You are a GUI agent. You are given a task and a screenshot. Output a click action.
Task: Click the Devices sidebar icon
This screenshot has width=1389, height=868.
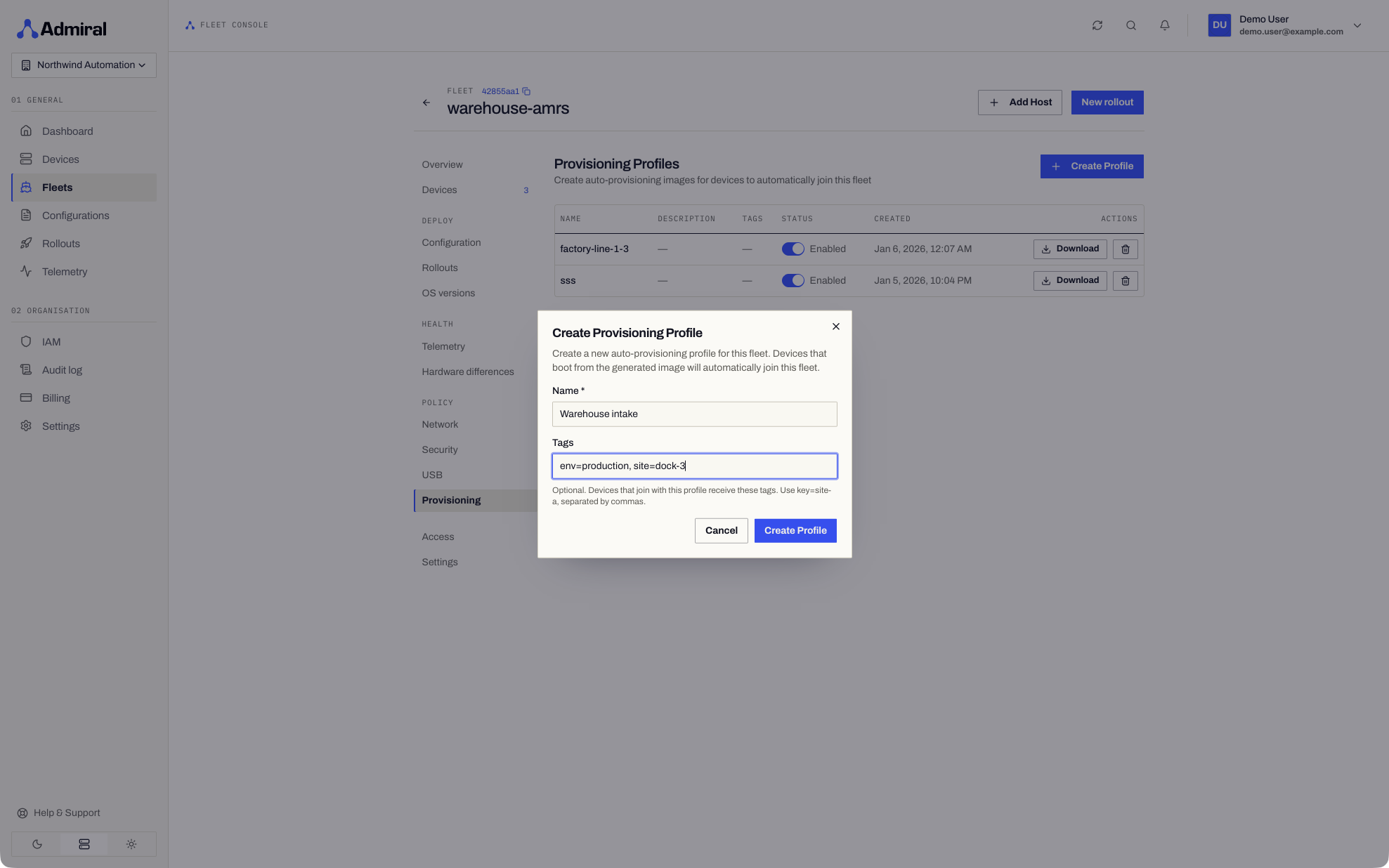pos(26,159)
